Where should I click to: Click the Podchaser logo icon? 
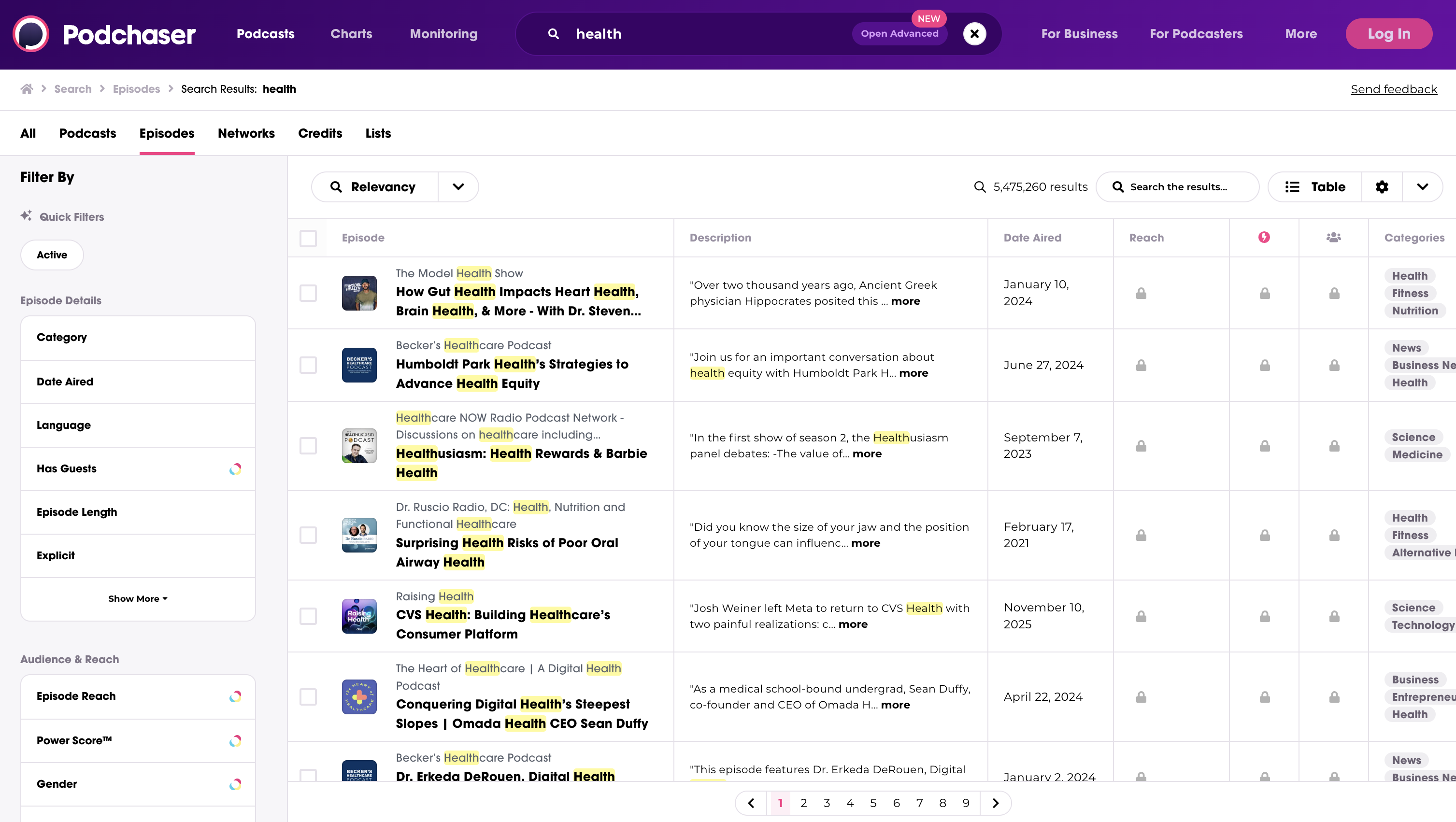(30, 34)
